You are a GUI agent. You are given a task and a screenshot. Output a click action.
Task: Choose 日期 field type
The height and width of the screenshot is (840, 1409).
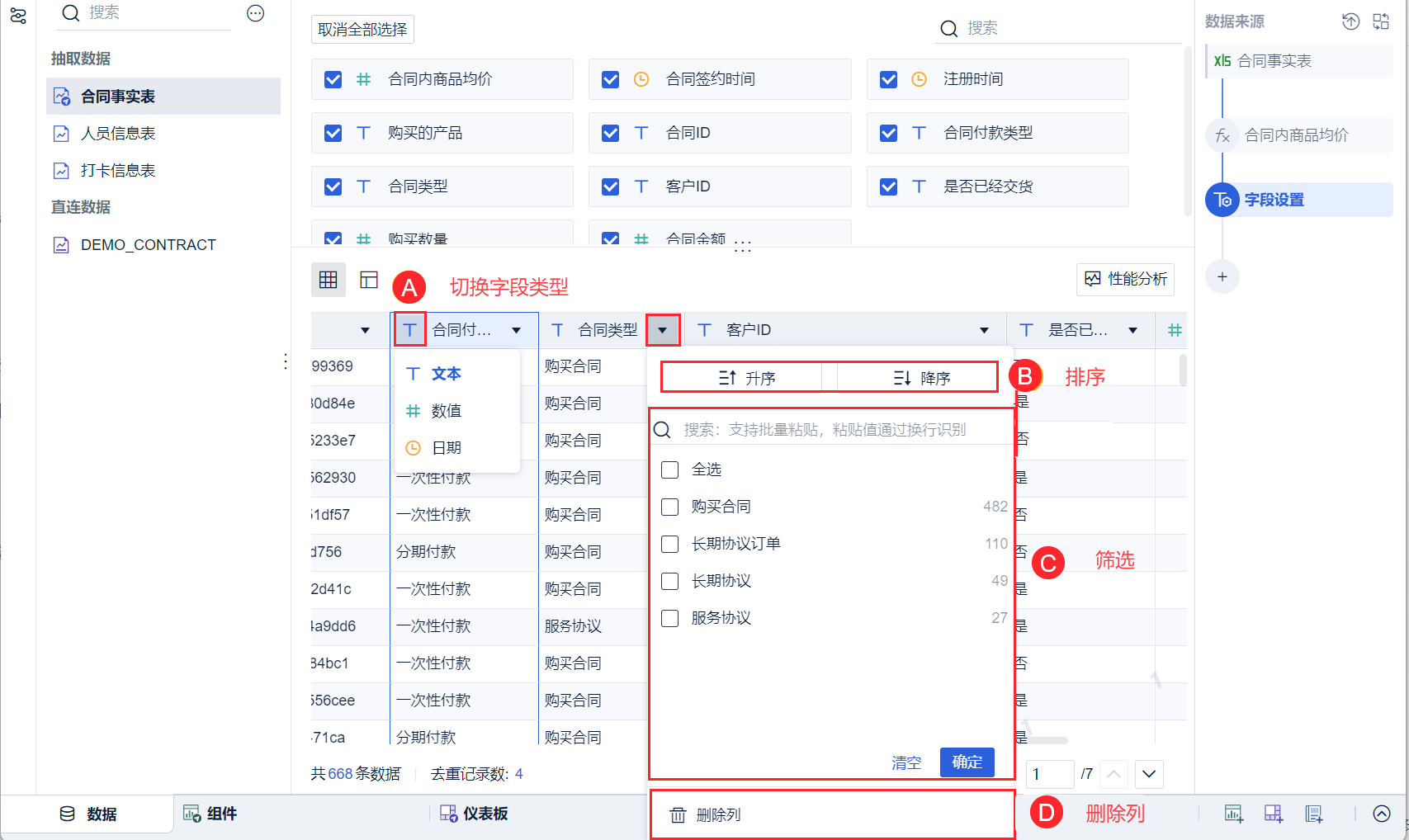tap(458, 448)
